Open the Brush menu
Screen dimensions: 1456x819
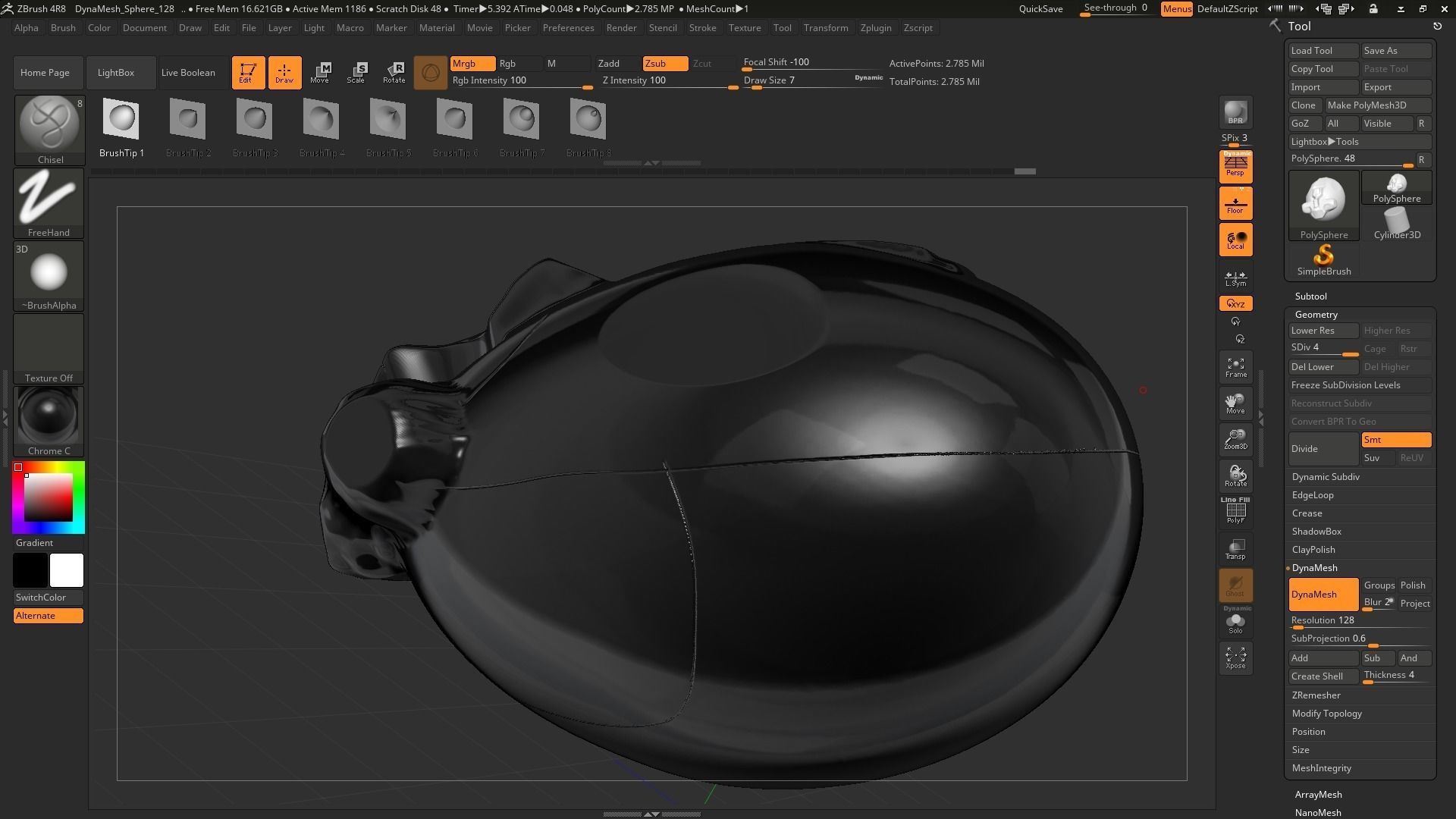[63, 28]
